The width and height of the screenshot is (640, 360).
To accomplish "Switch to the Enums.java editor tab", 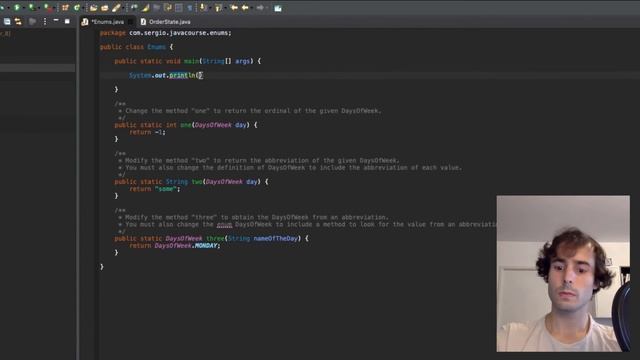I will pyautogui.click(x=107, y=22).
